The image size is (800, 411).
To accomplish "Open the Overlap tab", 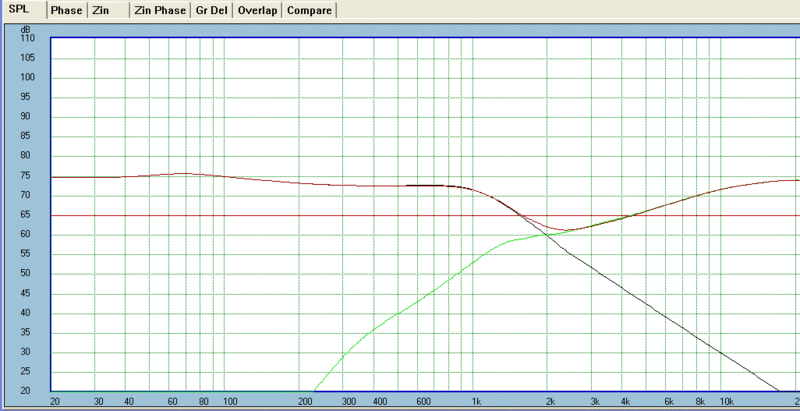I will click(x=258, y=10).
